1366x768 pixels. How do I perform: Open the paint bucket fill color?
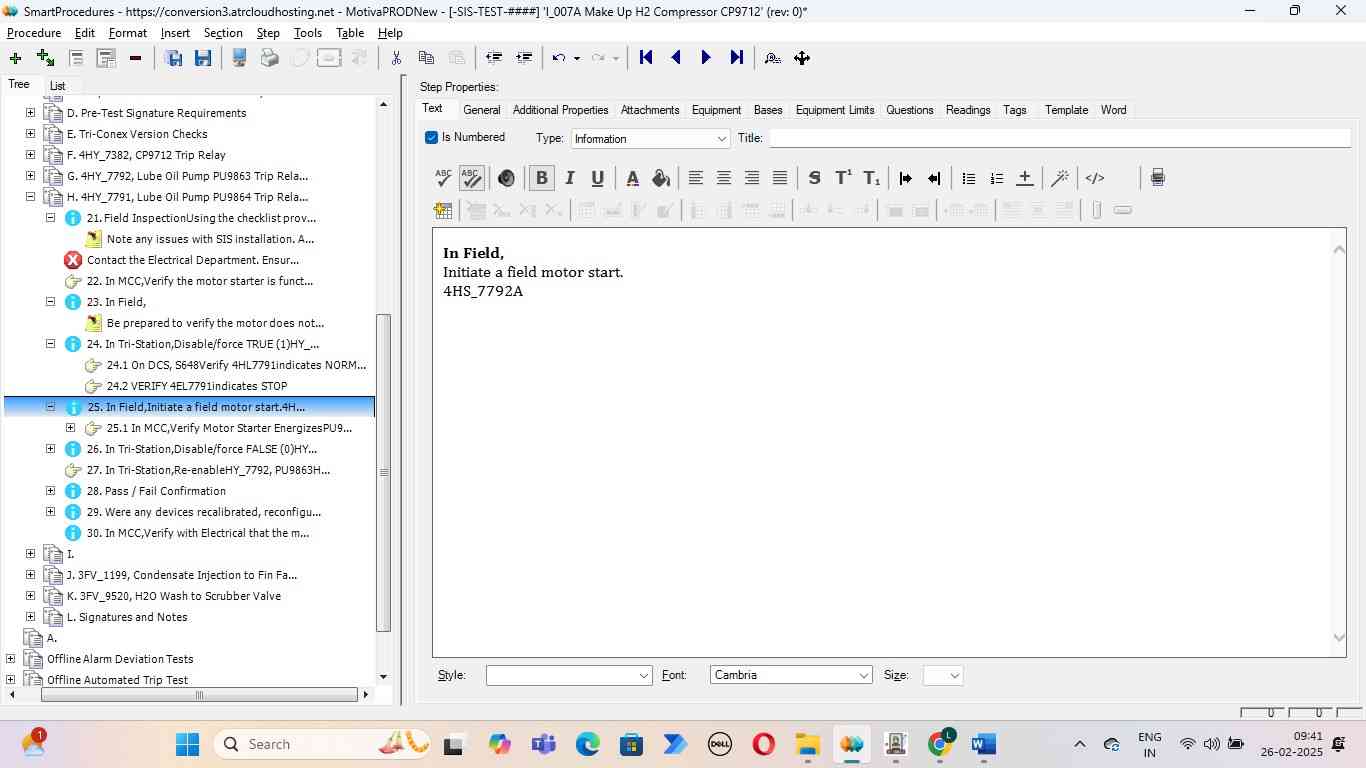click(660, 178)
